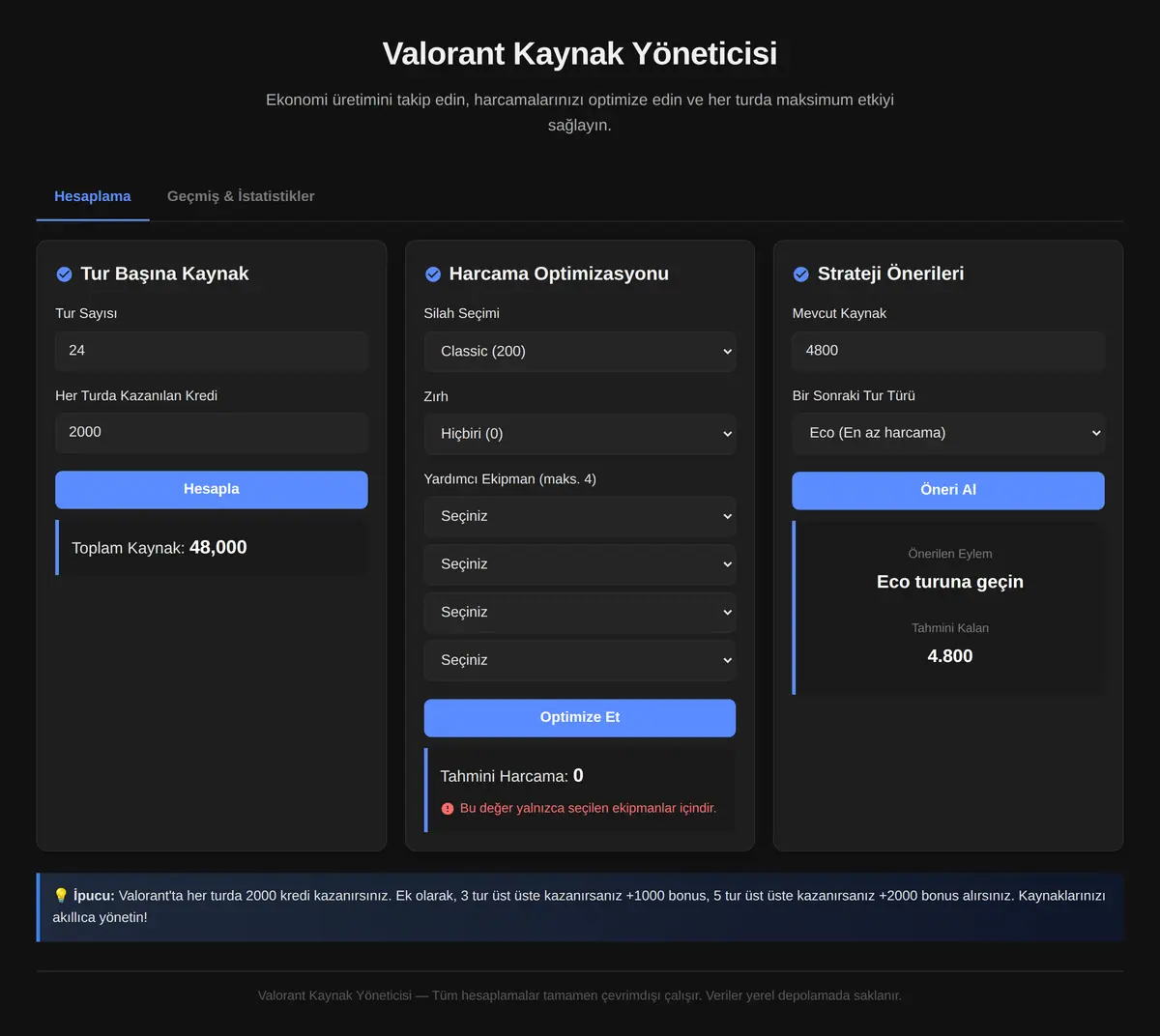
Task: Click the footer text about çevrimdışı hesaplamalar
Action: coord(580,995)
